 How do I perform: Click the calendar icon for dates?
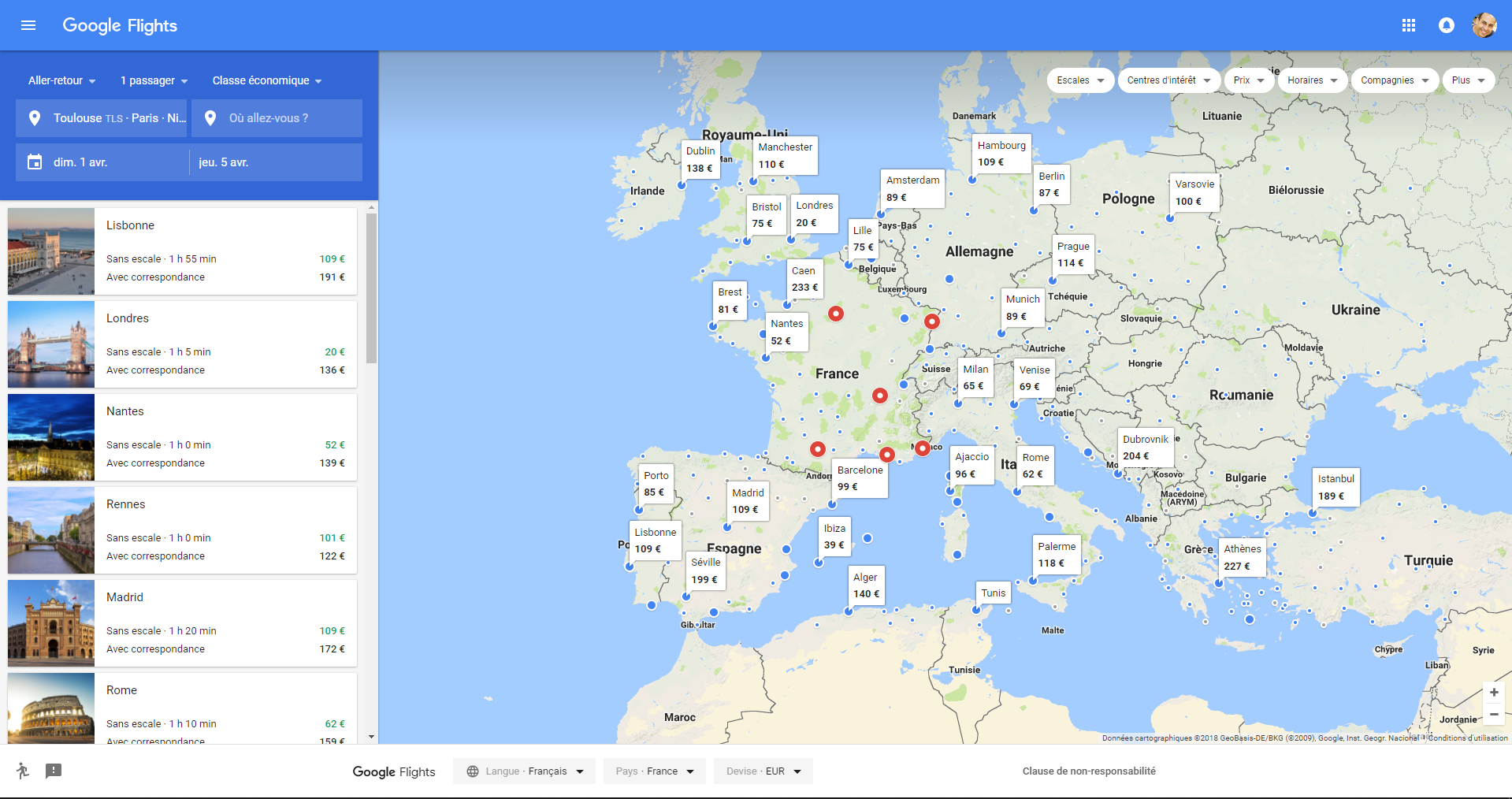pyautogui.click(x=35, y=162)
